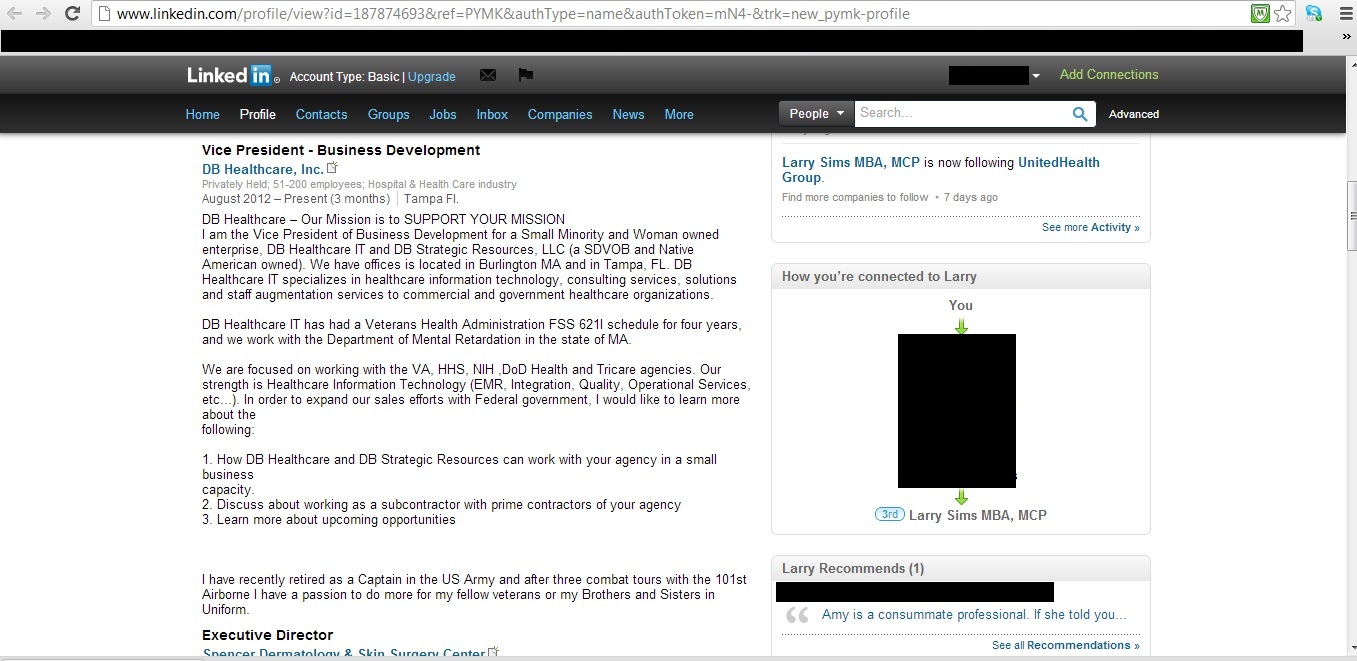This screenshot has width=1357, height=661.
Task: Click the blue search magnifier icon
Action: (x=1080, y=114)
